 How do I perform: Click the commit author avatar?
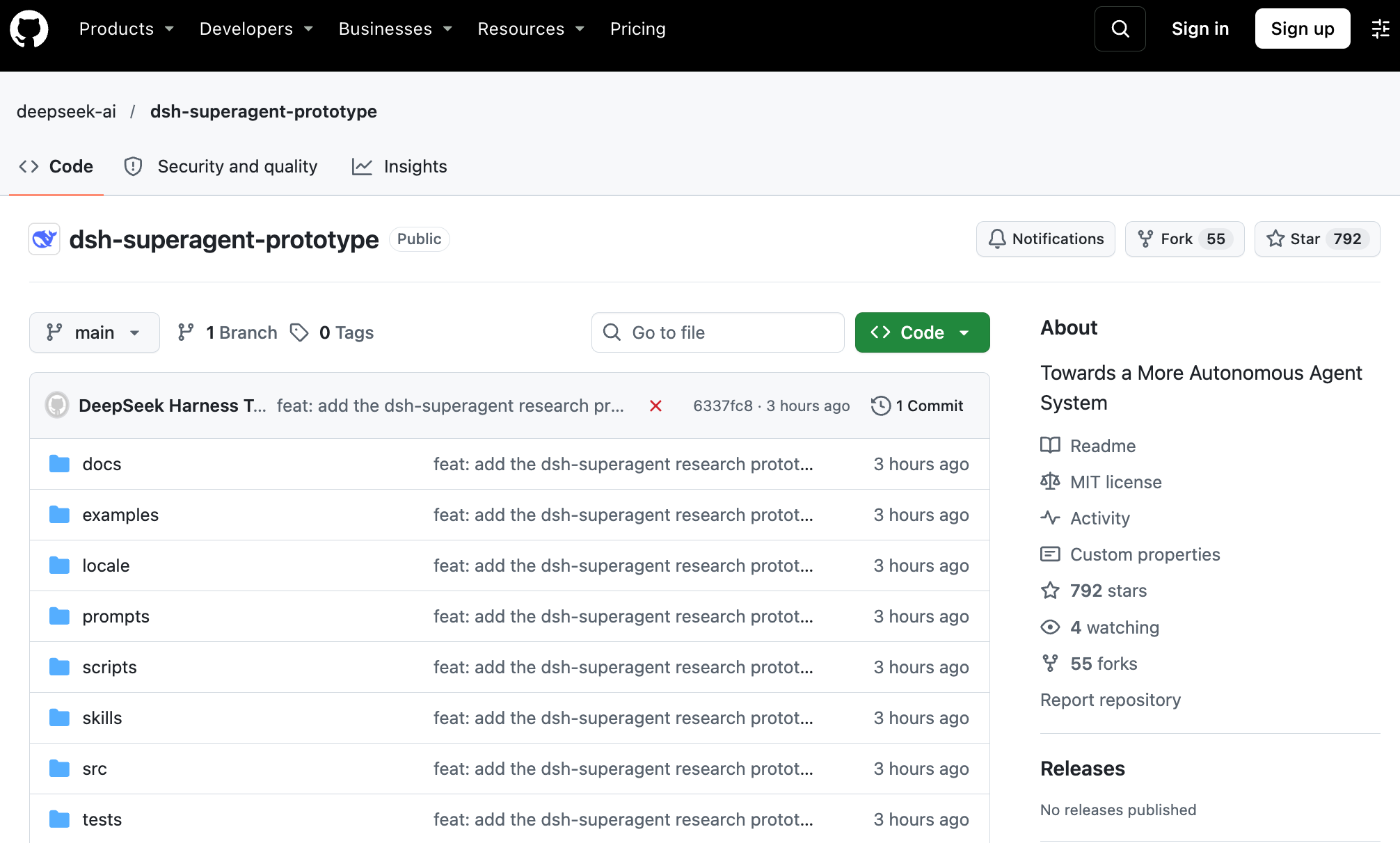pyautogui.click(x=57, y=406)
